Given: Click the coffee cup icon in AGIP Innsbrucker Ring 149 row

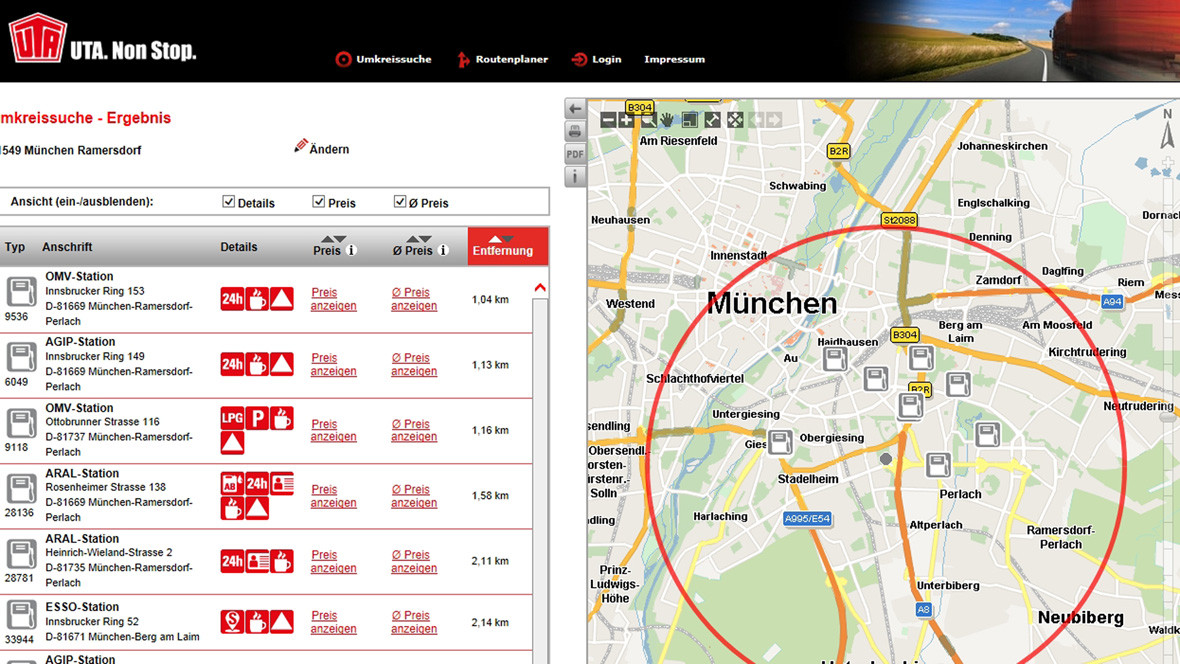Looking at the screenshot, I should (x=257, y=364).
